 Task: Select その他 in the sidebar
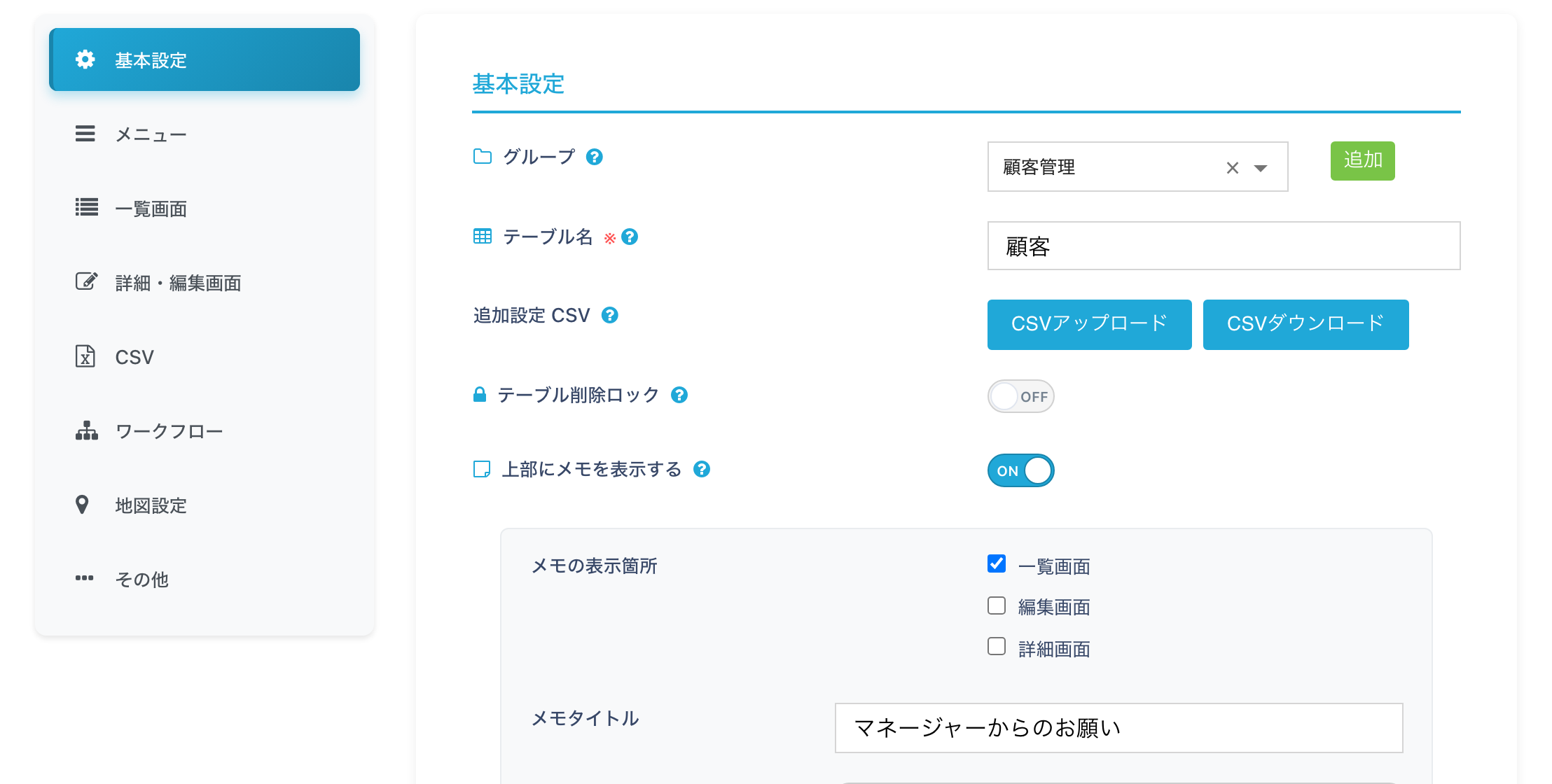point(205,579)
